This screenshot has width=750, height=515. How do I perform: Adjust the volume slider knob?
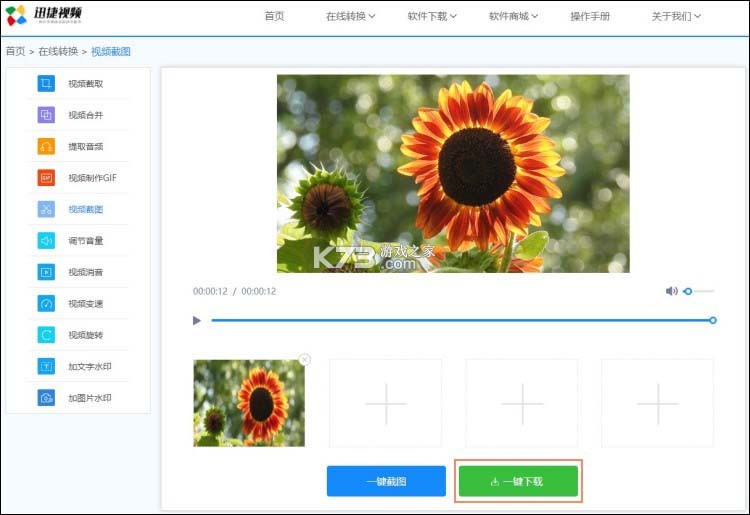pyautogui.click(x=688, y=291)
